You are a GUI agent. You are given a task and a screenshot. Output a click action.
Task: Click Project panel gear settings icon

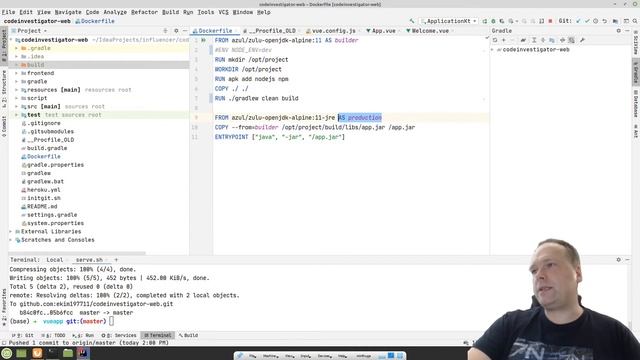tap(176, 31)
